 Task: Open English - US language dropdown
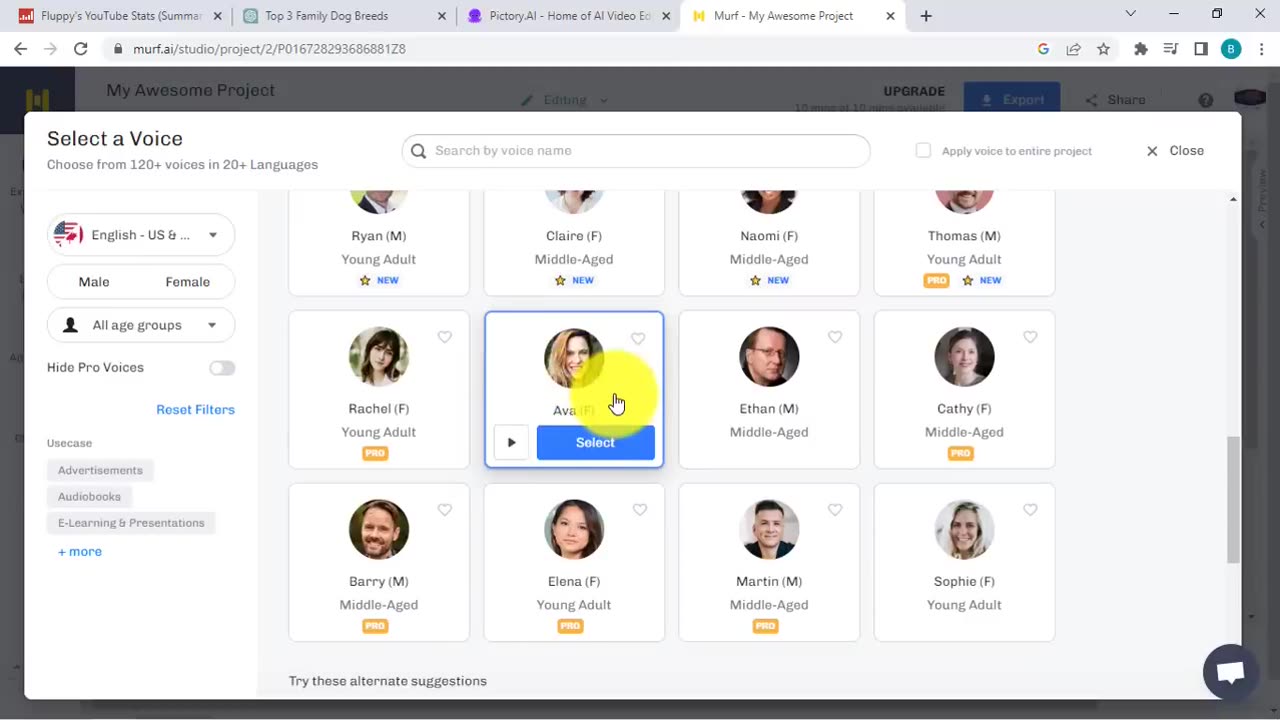[x=141, y=235]
